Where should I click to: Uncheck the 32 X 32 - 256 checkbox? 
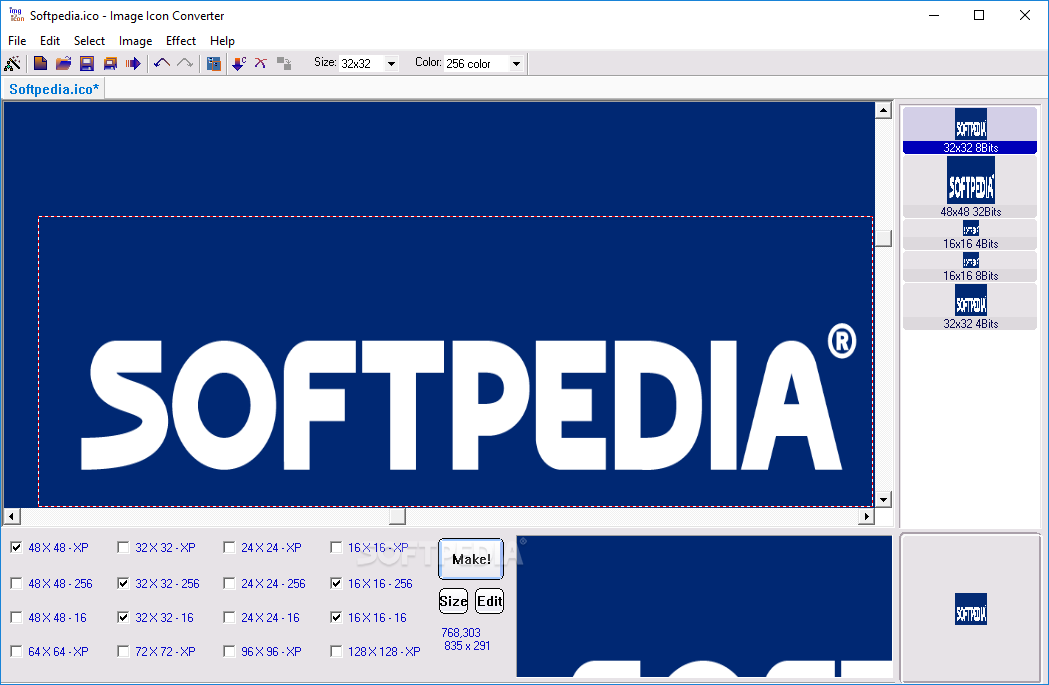click(123, 584)
